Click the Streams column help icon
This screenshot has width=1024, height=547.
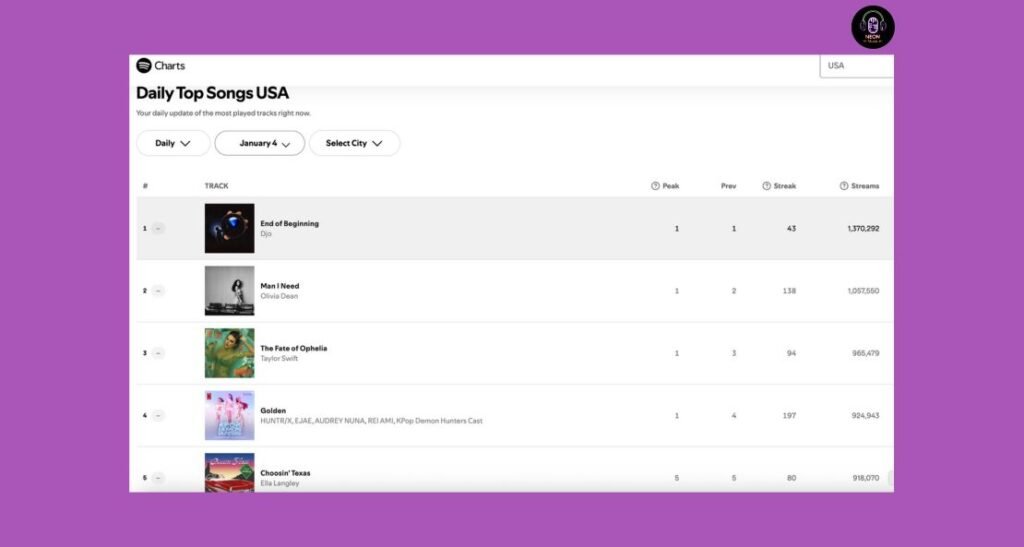(843, 186)
